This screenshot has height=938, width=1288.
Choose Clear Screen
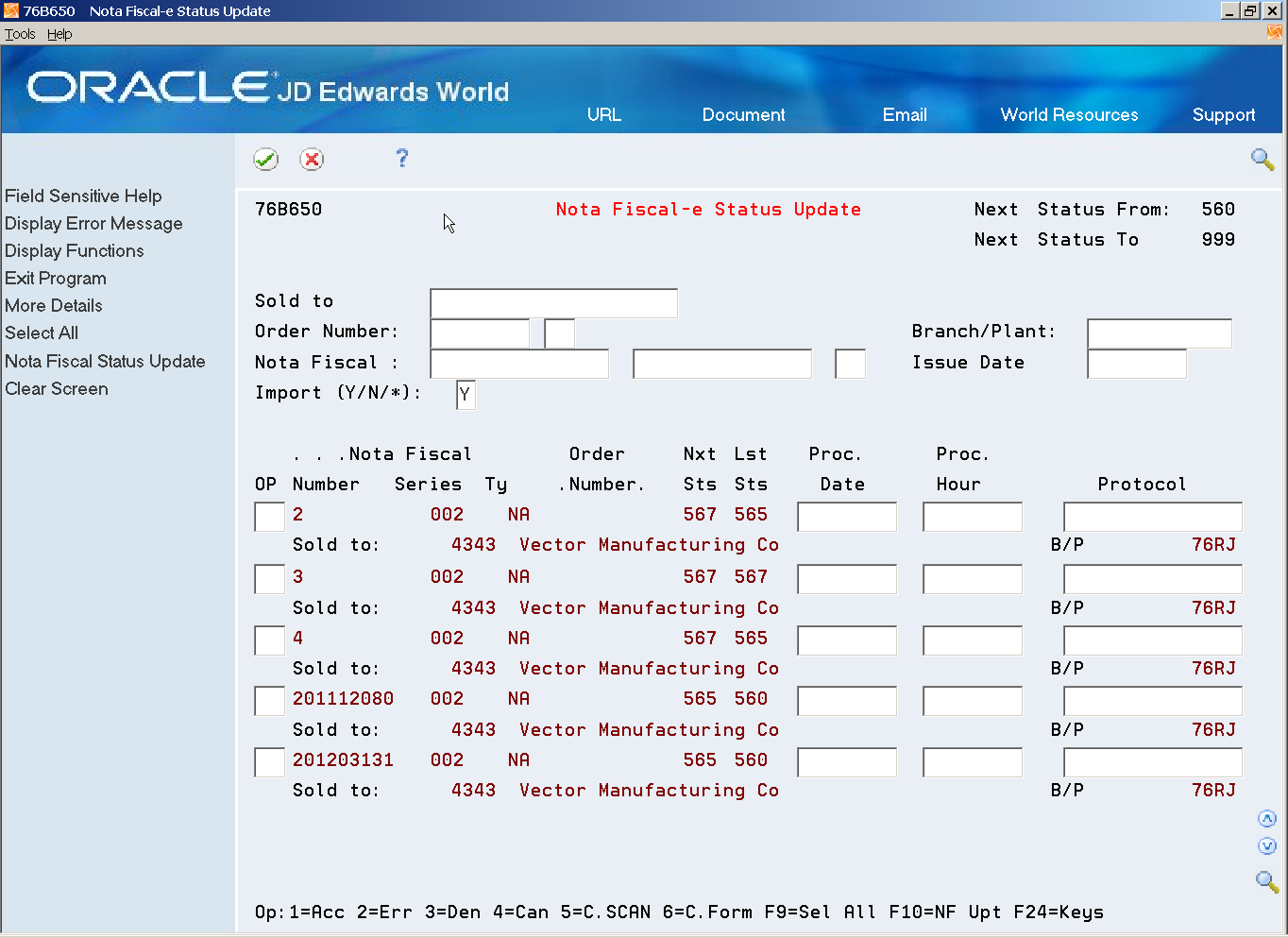pyautogui.click(x=57, y=388)
